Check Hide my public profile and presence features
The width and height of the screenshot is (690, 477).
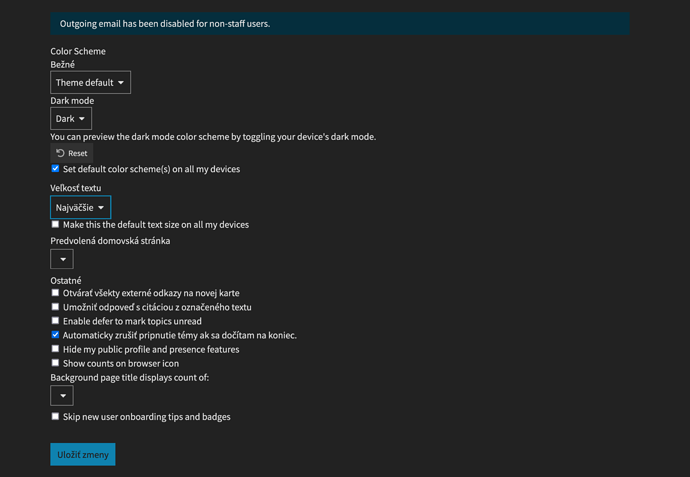pyautogui.click(x=55, y=349)
